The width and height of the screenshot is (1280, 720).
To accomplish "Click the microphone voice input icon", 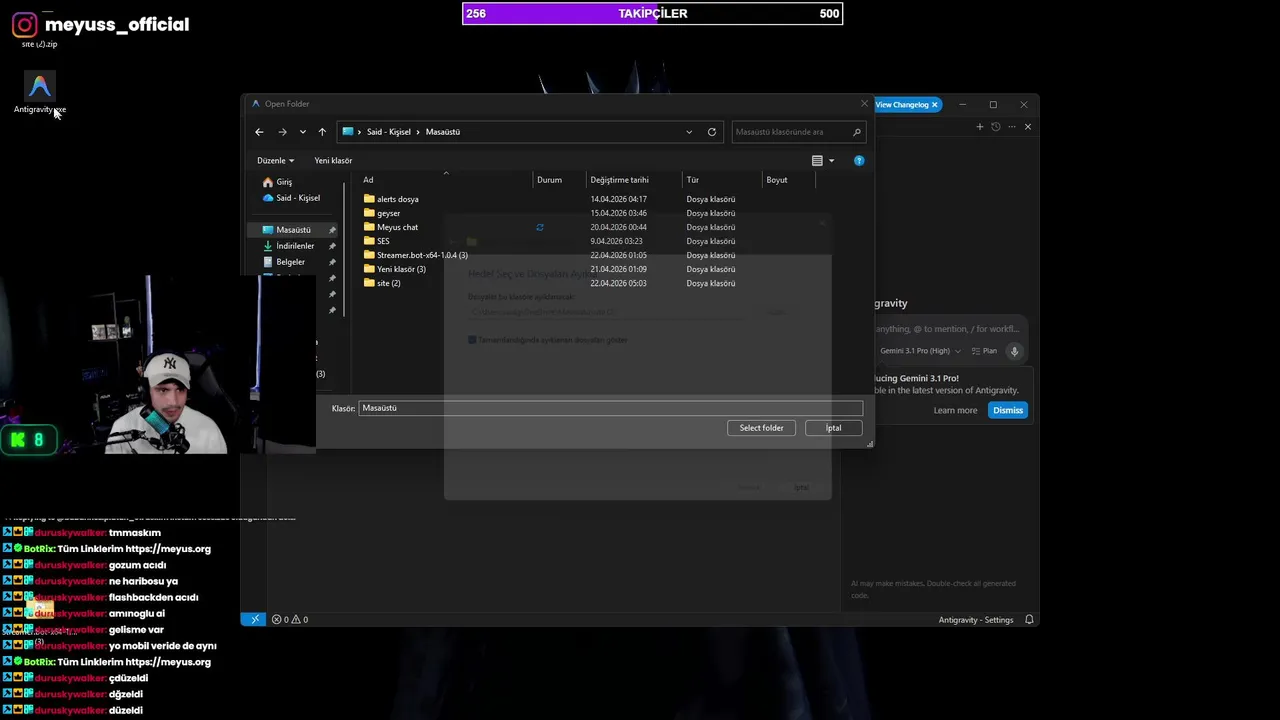I will tap(1014, 351).
